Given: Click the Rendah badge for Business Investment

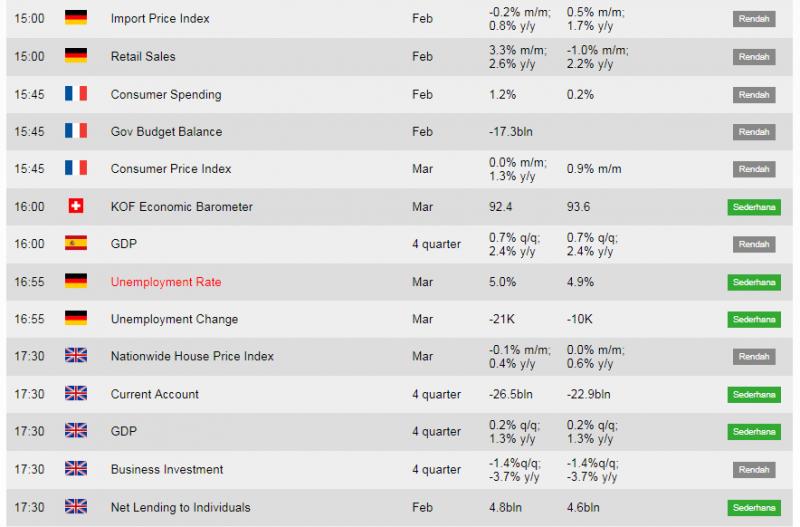Looking at the screenshot, I should [x=754, y=469].
